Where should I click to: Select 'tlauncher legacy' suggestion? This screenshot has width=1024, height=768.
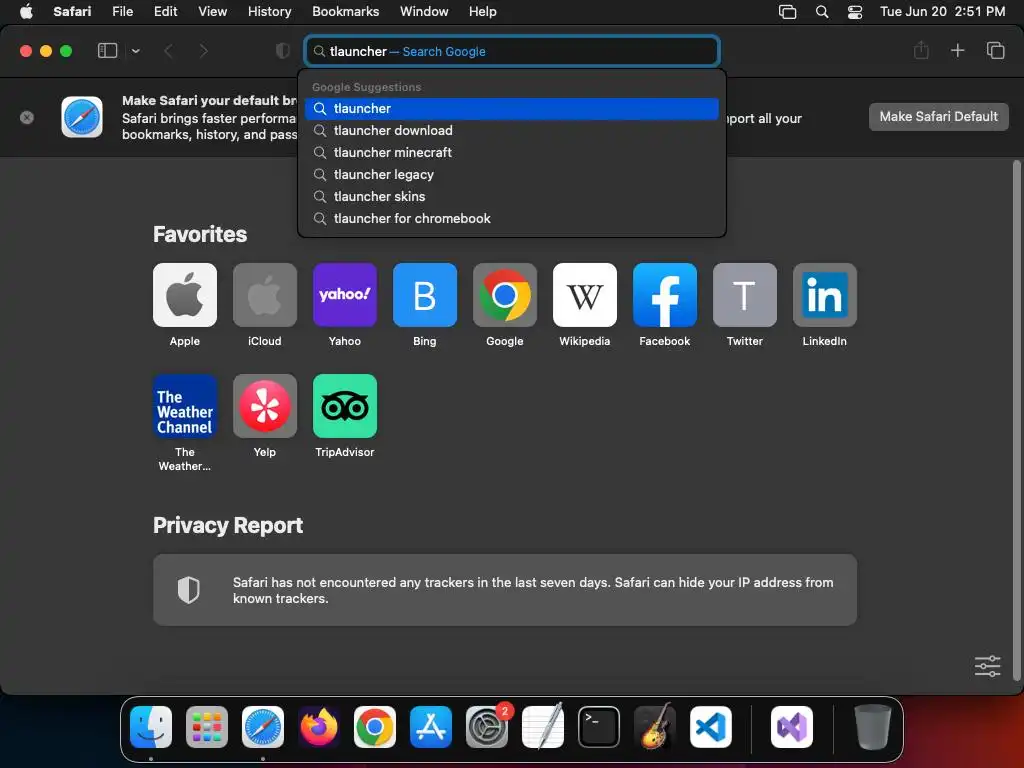(512, 174)
